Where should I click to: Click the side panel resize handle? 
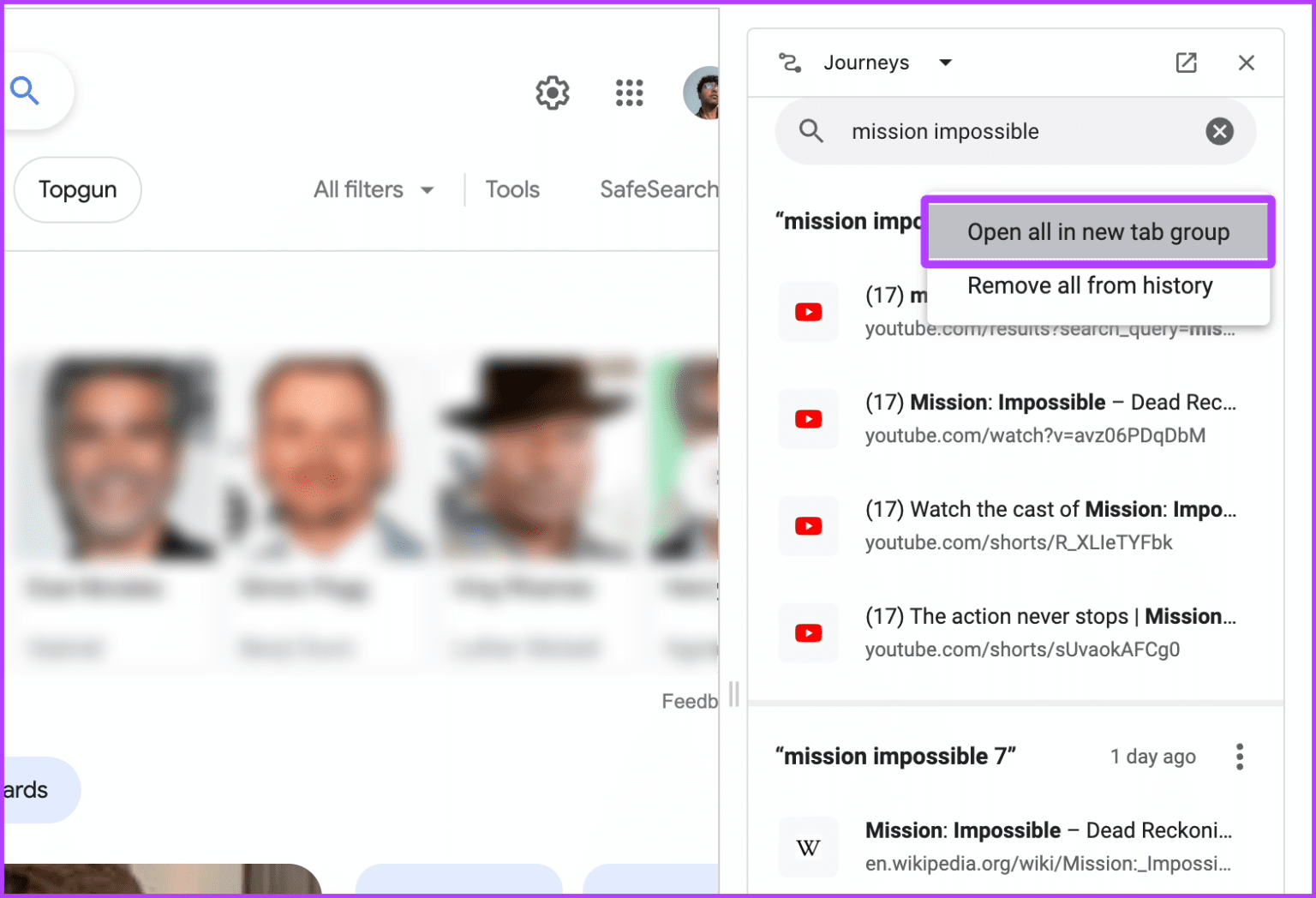(x=733, y=694)
